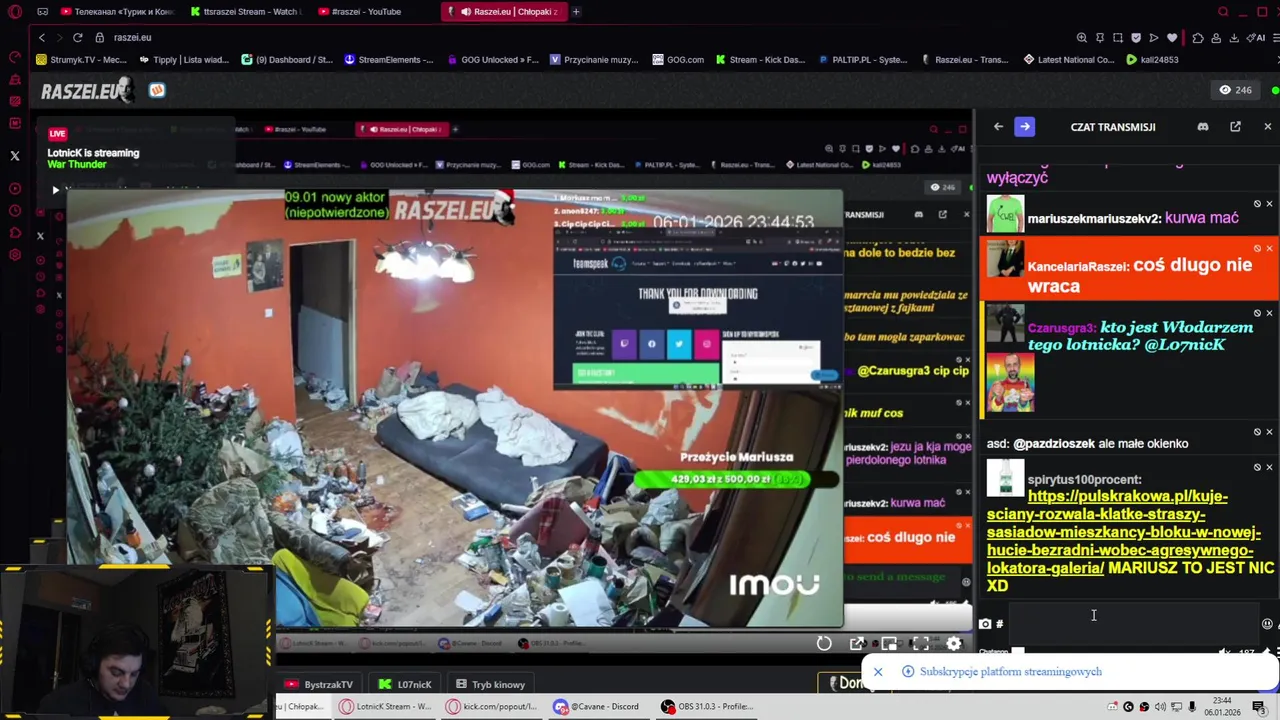The image size is (1280, 720).
Task: Open the Strumyk.TV bookmark
Action: pos(81,60)
